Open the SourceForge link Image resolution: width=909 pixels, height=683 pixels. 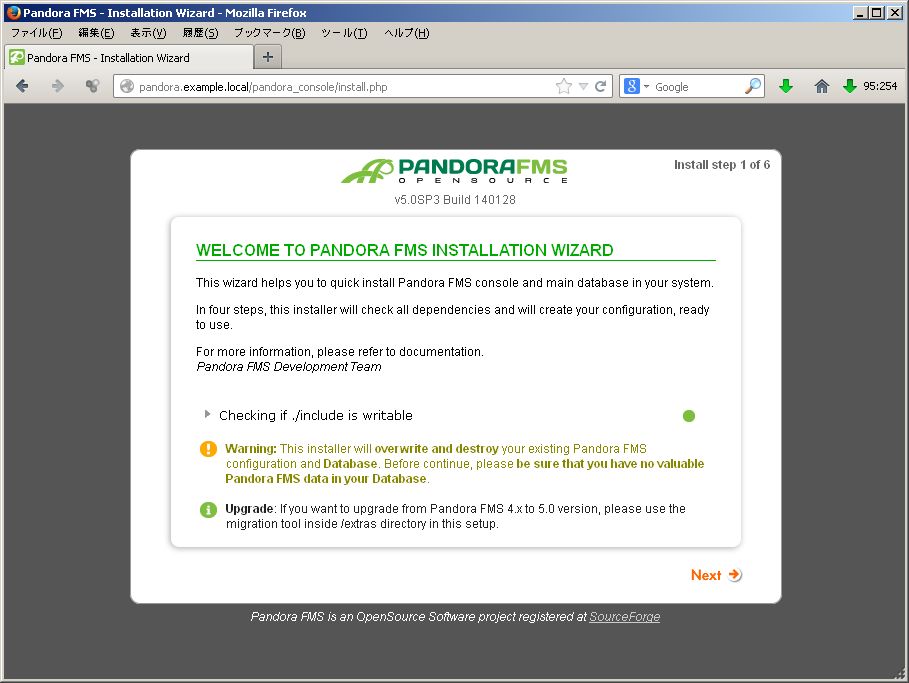pos(624,617)
